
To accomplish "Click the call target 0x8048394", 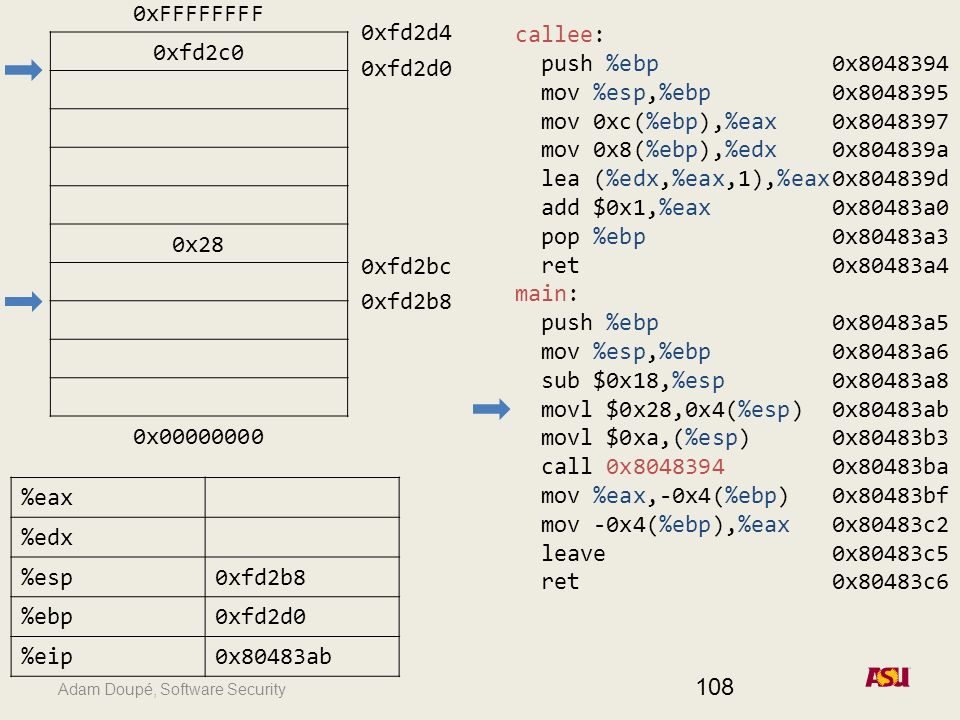I will tap(666, 467).
